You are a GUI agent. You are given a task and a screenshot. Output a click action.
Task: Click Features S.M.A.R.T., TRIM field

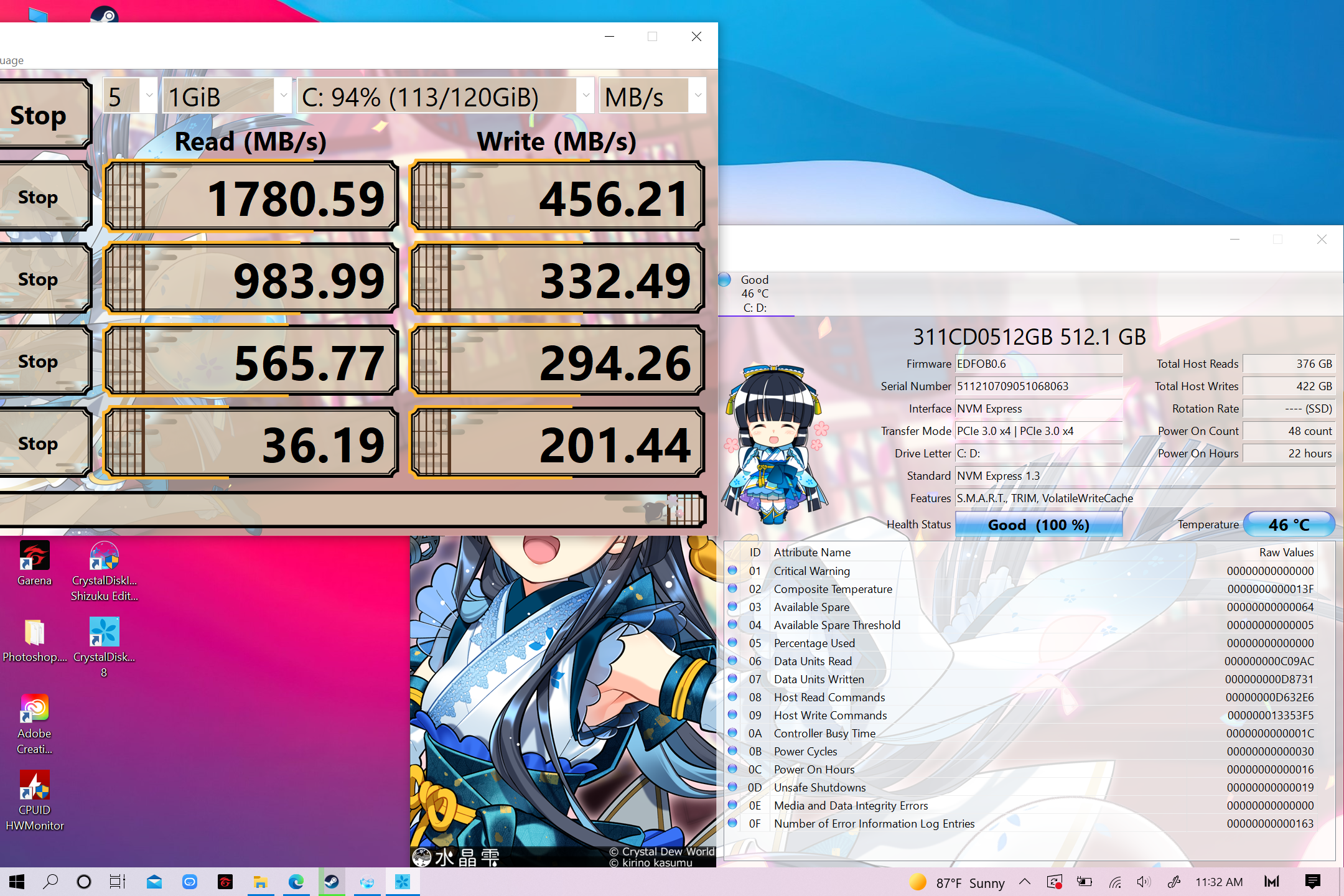1146,498
